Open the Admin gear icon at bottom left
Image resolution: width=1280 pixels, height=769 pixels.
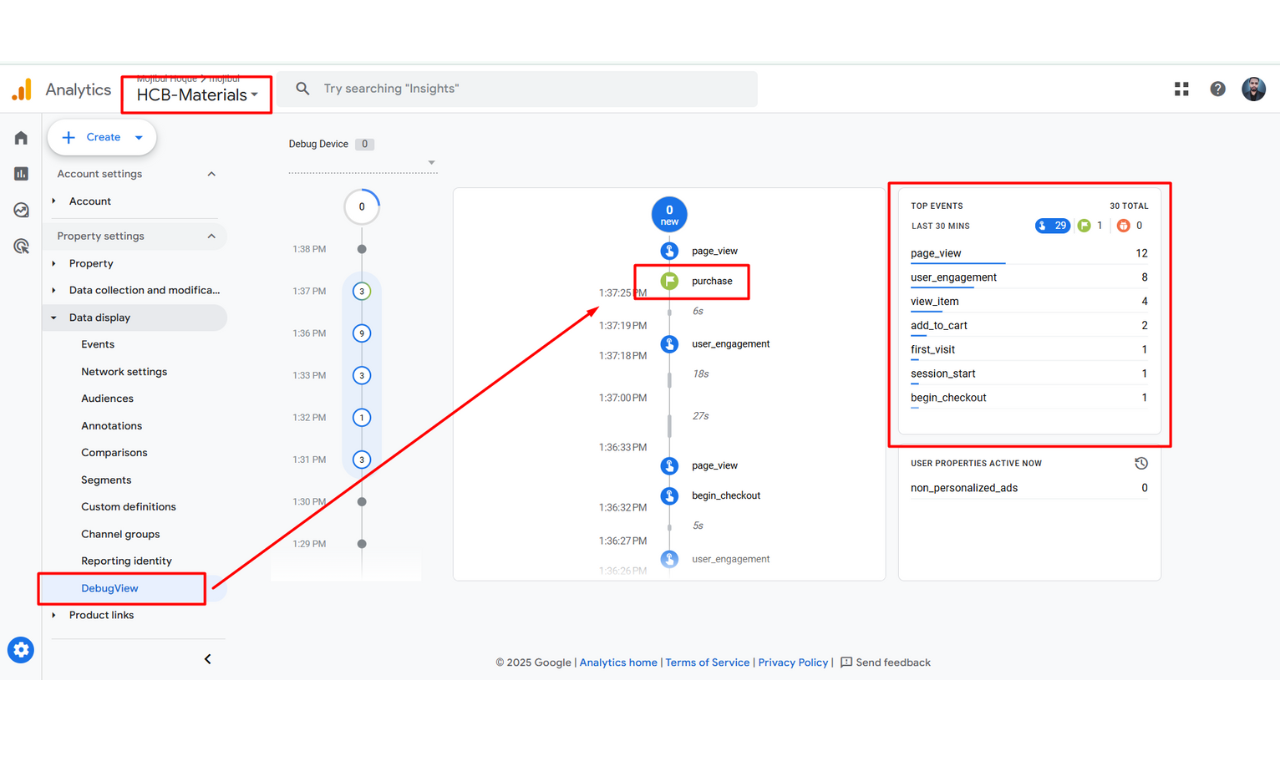(20, 650)
